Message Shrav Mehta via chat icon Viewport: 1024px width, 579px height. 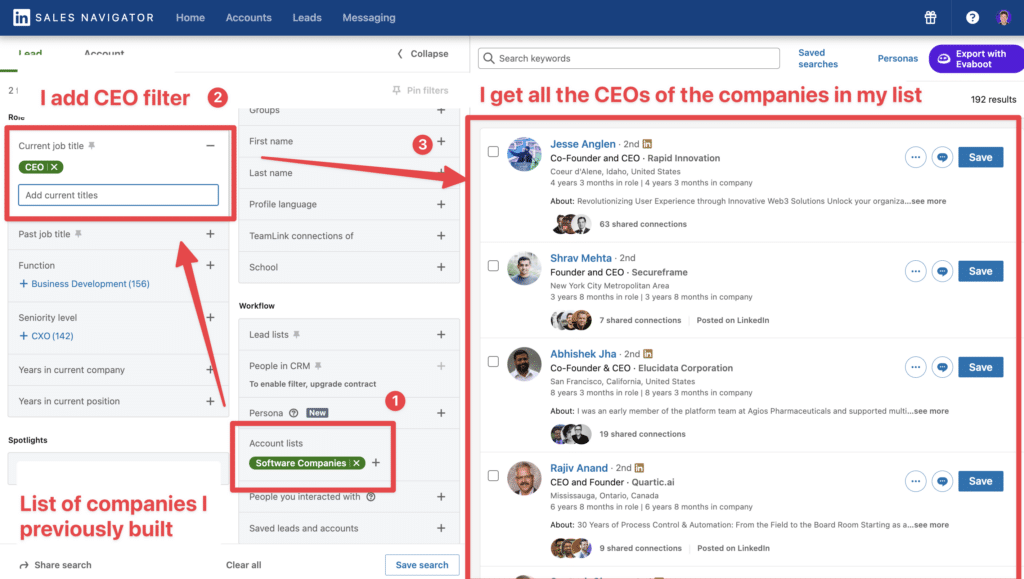[x=942, y=271]
